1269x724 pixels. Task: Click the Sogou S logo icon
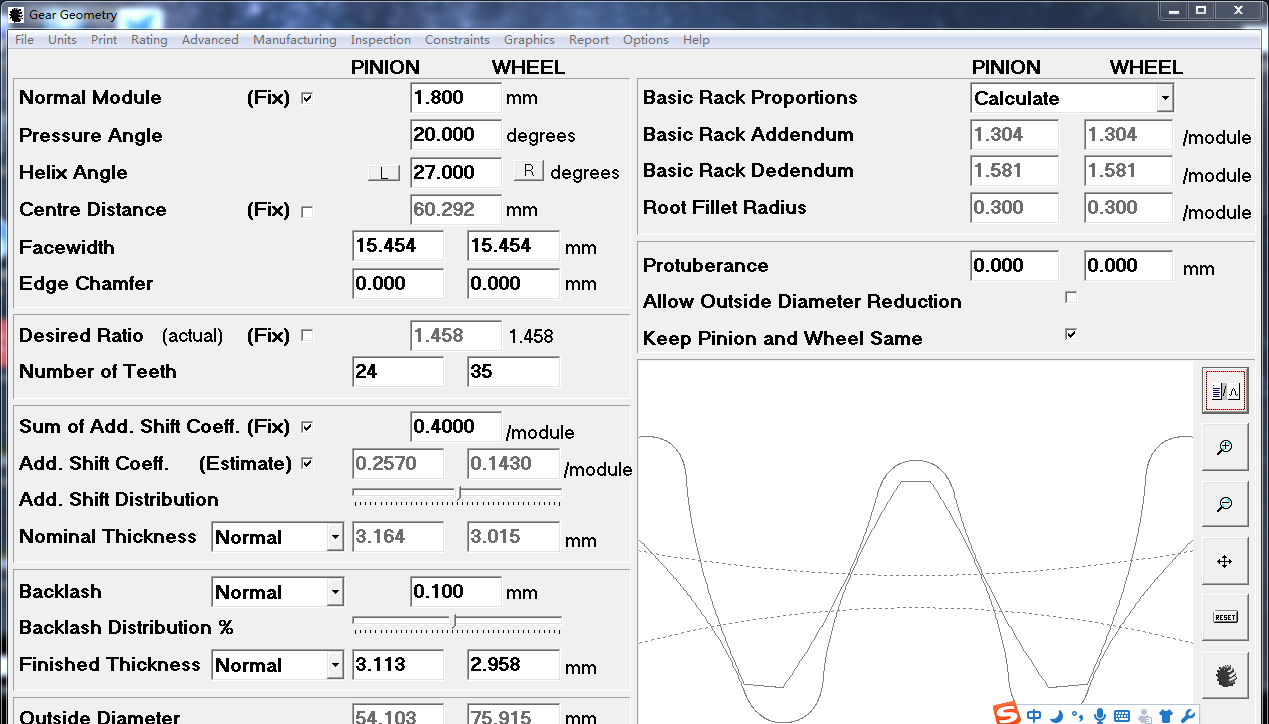coord(1007,714)
